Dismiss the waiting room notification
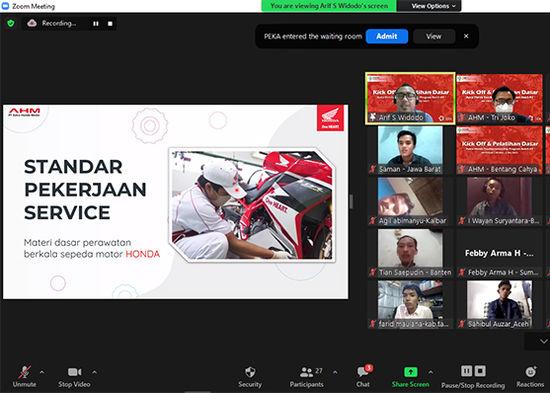This screenshot has height=393, width=550. (x=466, y=36)
